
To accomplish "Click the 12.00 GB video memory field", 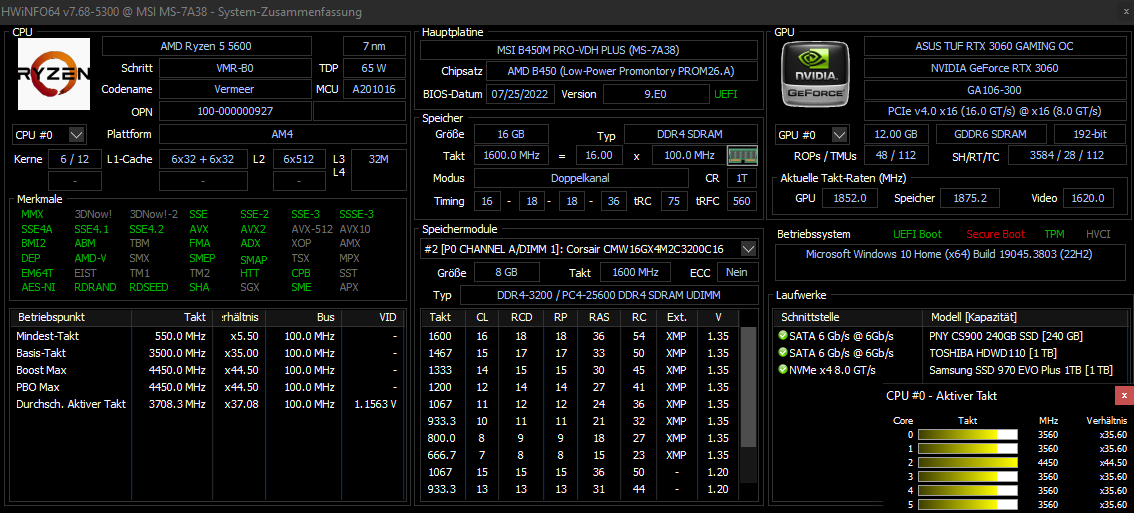I will pos(896,135).
